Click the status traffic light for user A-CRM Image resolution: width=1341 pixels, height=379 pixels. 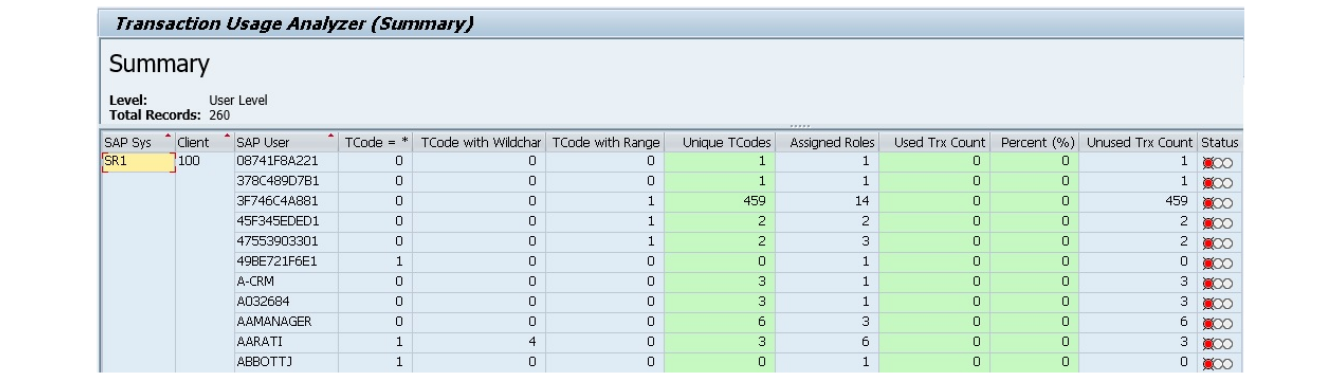coord(1217,282)
